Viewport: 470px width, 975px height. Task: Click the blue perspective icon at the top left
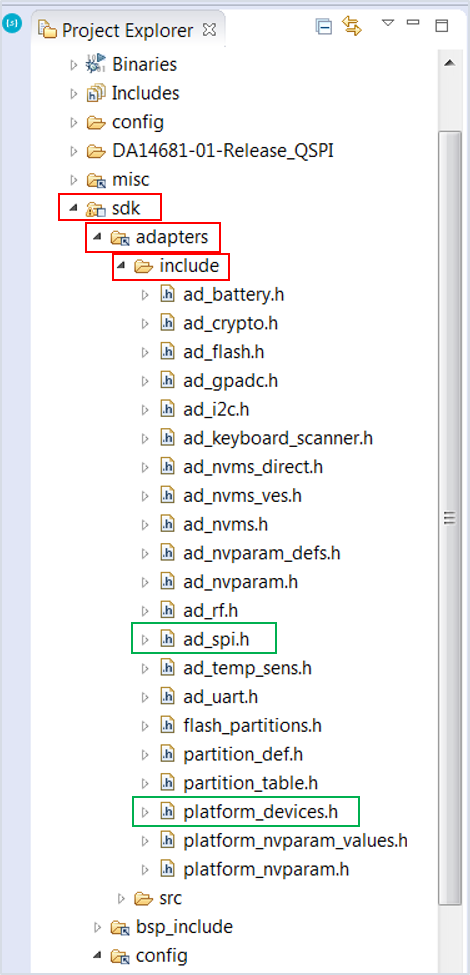[12, 24]
